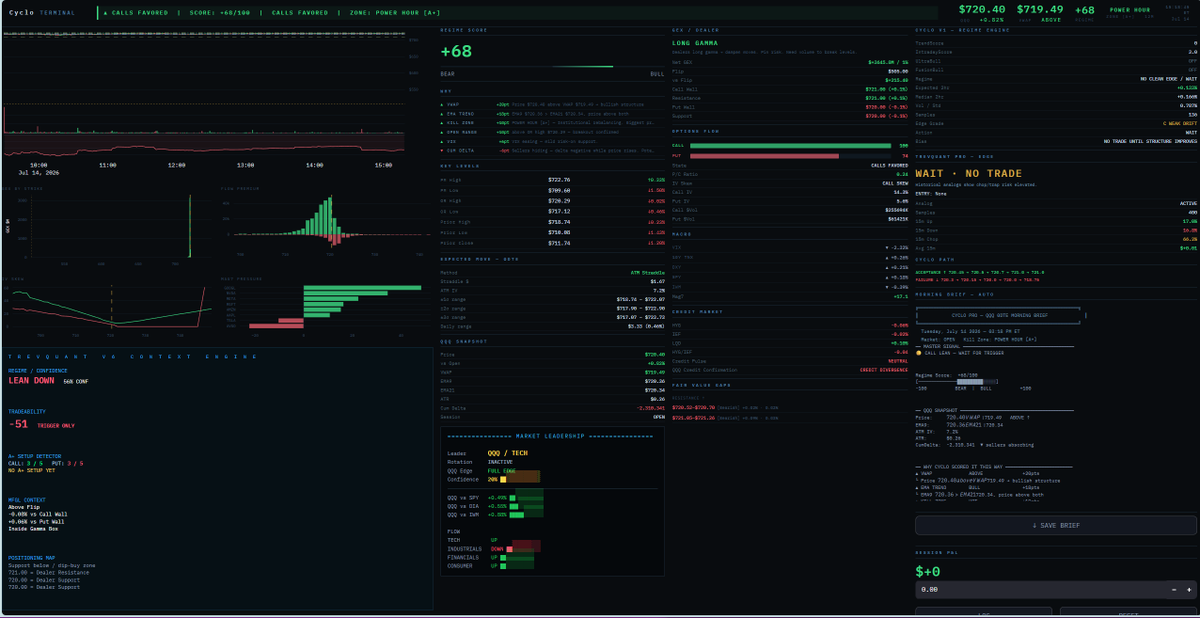
Task: Click LONG GAMMA heading in GEX panel
Action: click(694, 43)
